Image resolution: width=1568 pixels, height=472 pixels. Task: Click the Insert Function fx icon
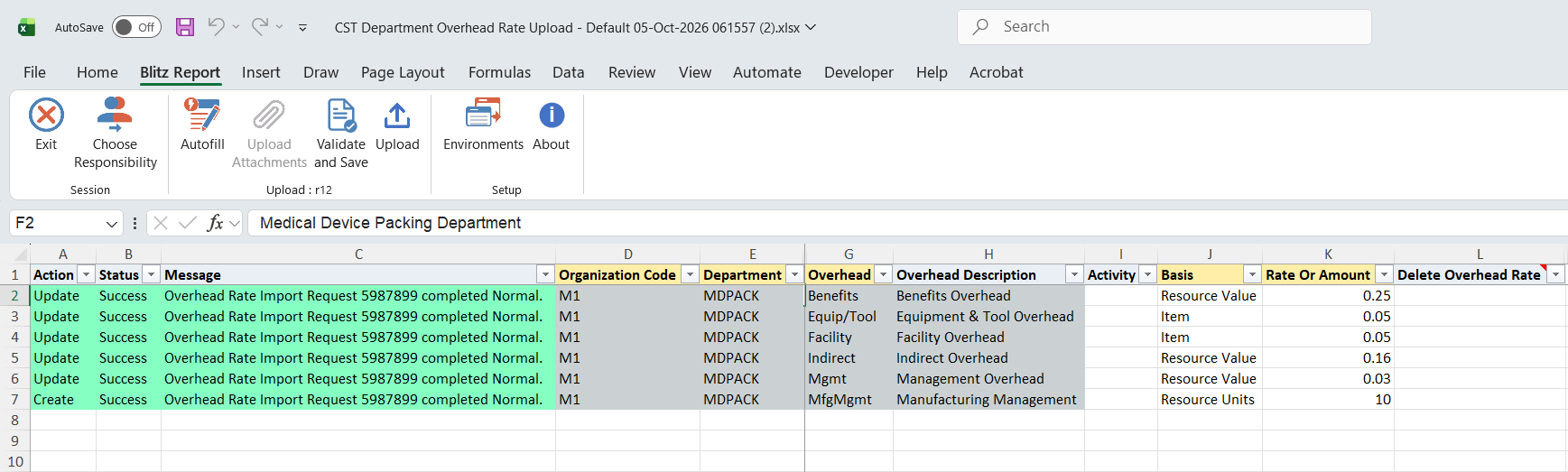click(215, 223)
